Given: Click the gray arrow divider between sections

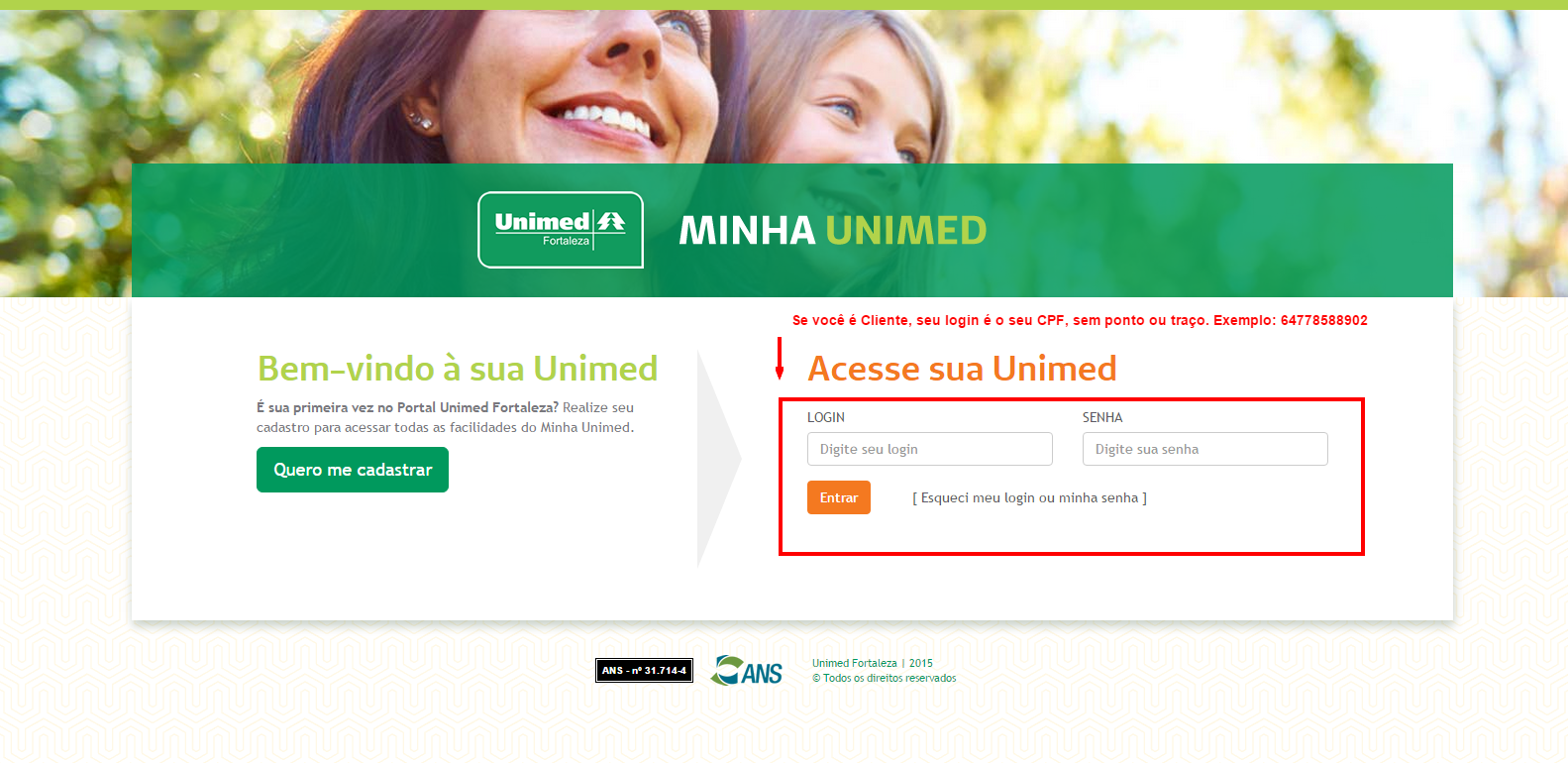Looking at the screenshot, I should [719, 459].
